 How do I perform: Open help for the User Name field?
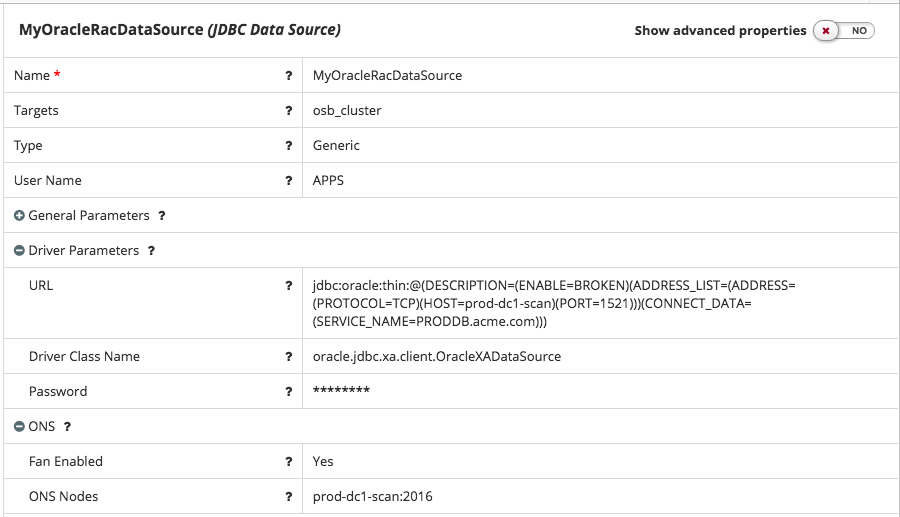(289, 181)
